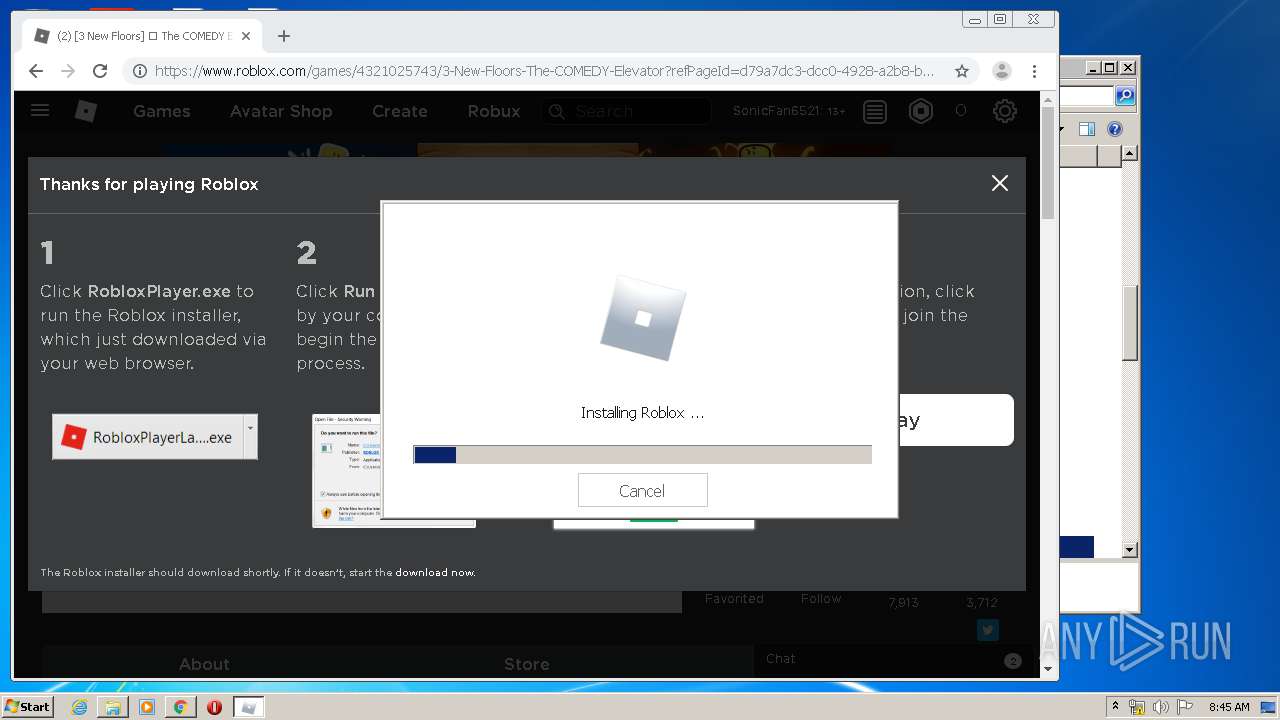
Task: Click the taskbar clock showing 8:45 AM
Action: click(x=1229, y=707)
